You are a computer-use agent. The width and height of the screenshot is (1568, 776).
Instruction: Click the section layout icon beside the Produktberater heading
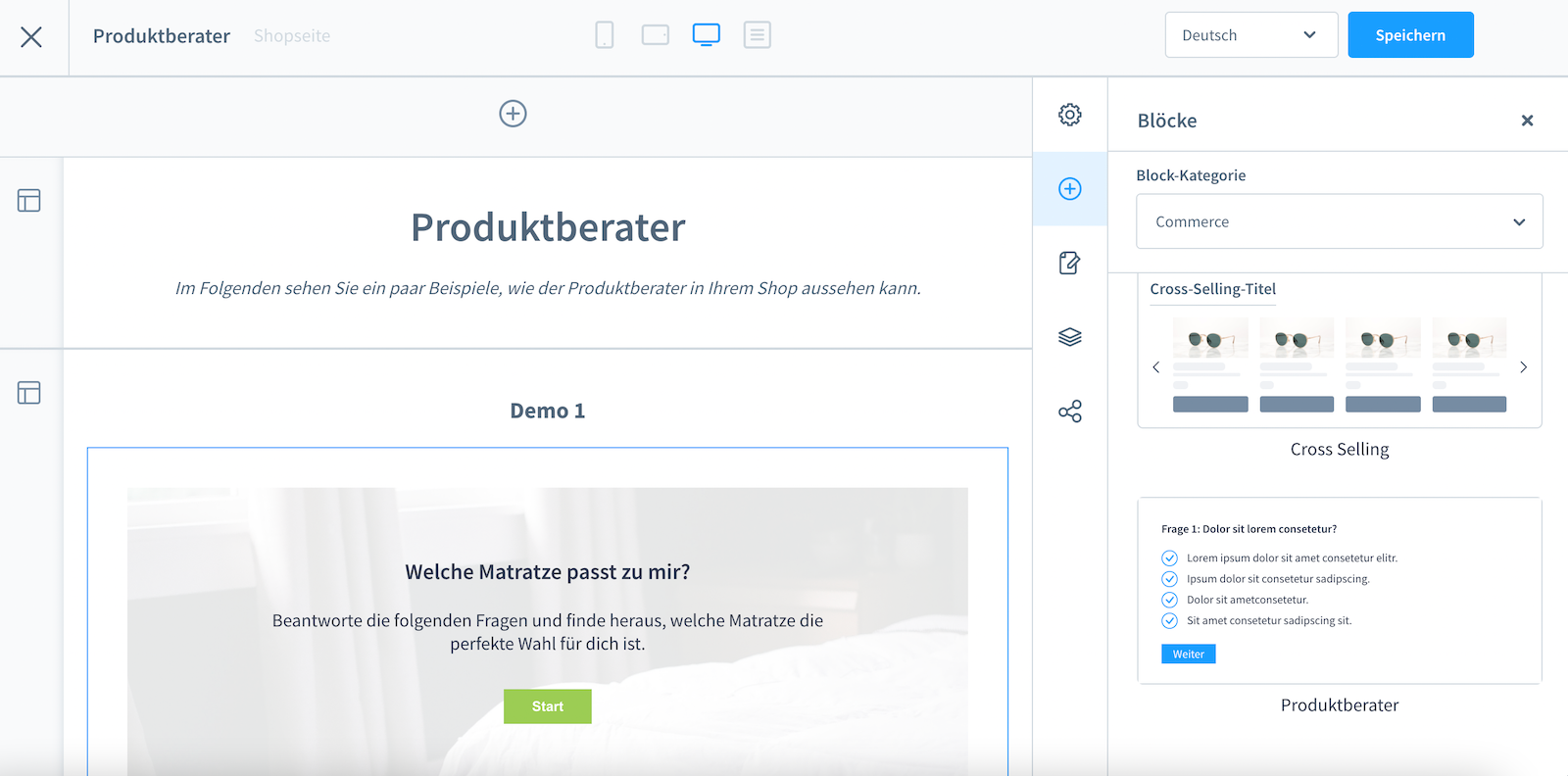click(x=29, y=201)
